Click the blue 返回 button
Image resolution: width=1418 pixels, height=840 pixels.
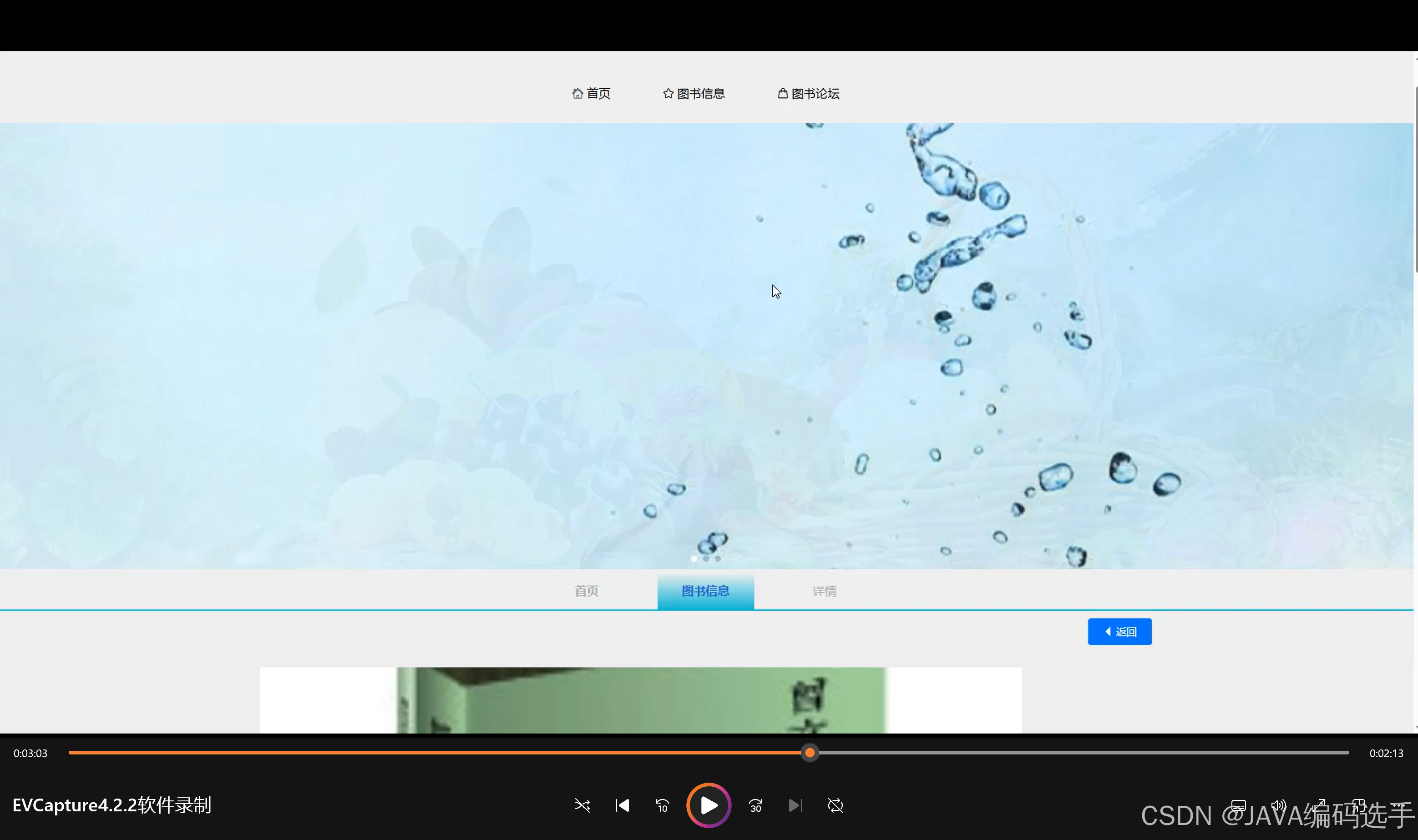pyautogui.click(x=1119, y=632)
